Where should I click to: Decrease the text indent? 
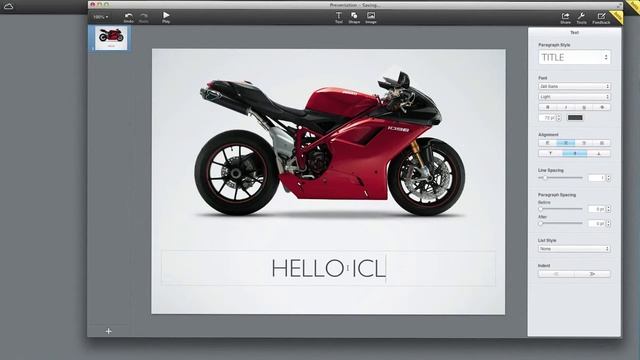point(556,274)
